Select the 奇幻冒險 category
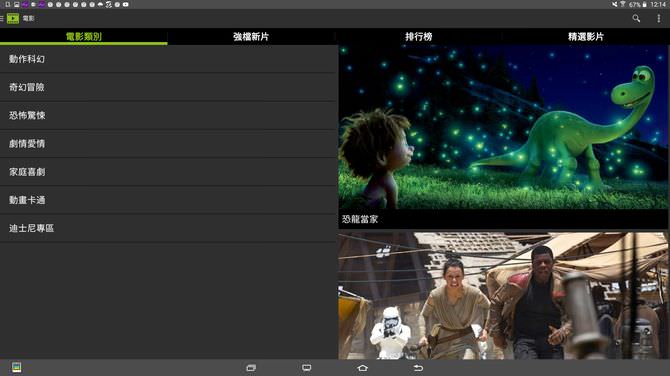670x376 pixels. click(x=169, y=87)
